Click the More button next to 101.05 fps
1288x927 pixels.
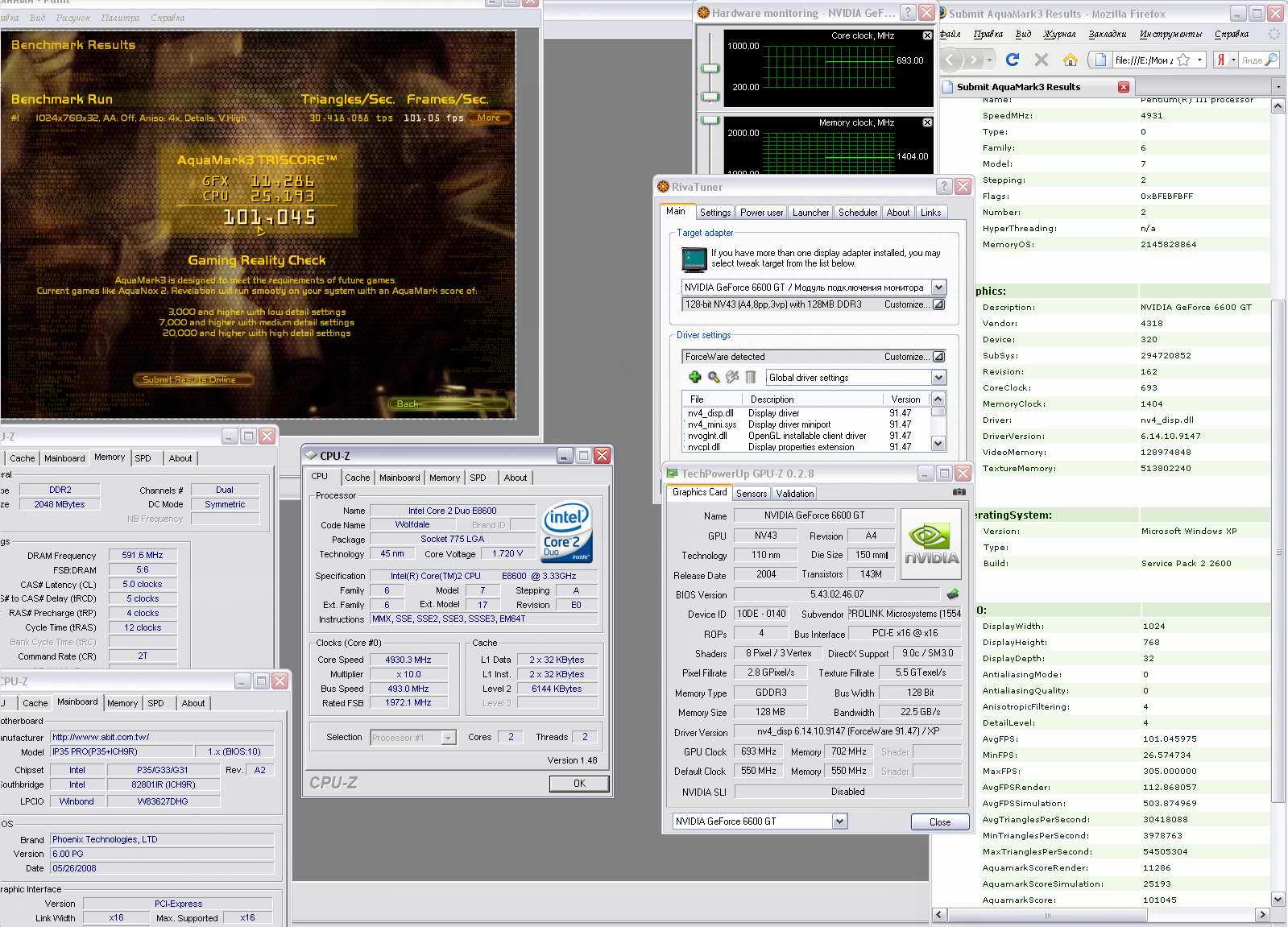tap(489, 118)
